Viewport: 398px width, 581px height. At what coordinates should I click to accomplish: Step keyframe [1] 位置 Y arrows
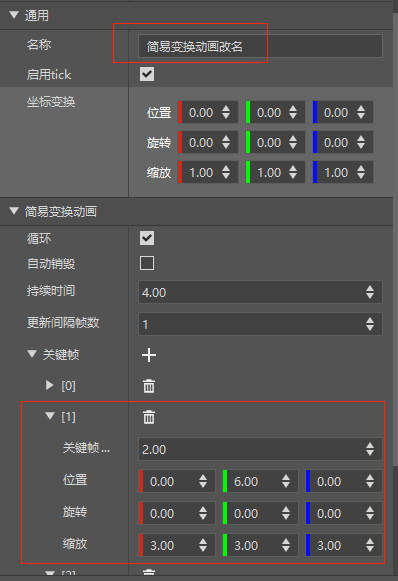tap(286, 481)
